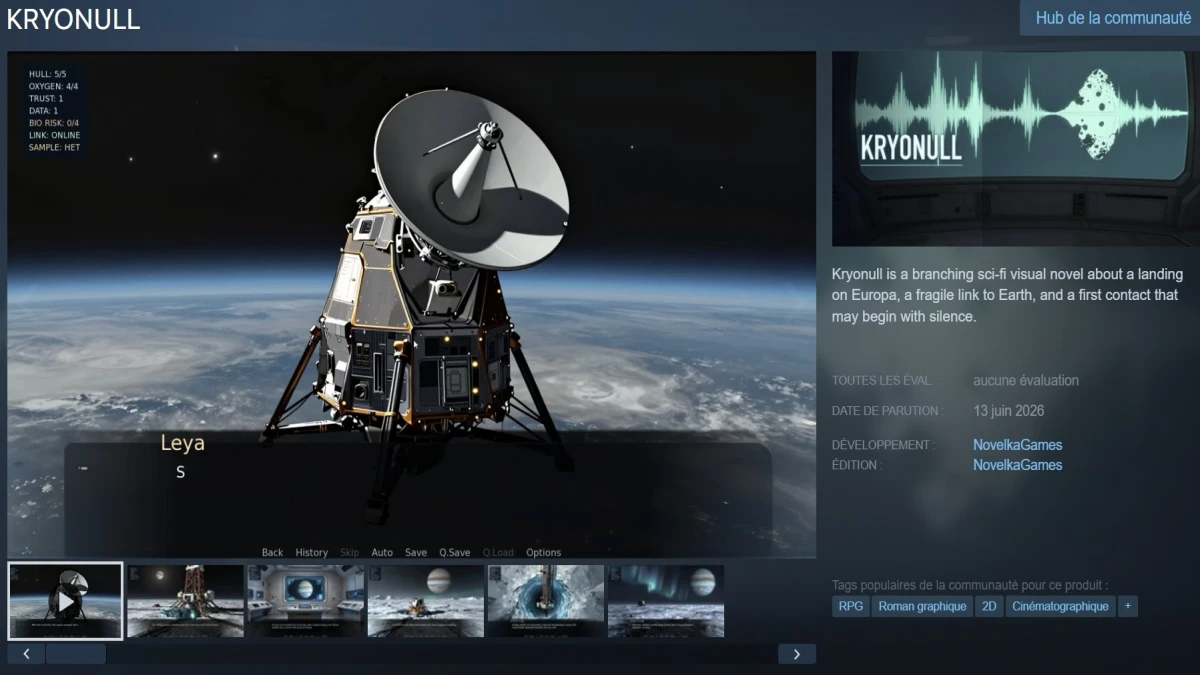
Task: Select the Cinématographique tag
Action: 1060,606
